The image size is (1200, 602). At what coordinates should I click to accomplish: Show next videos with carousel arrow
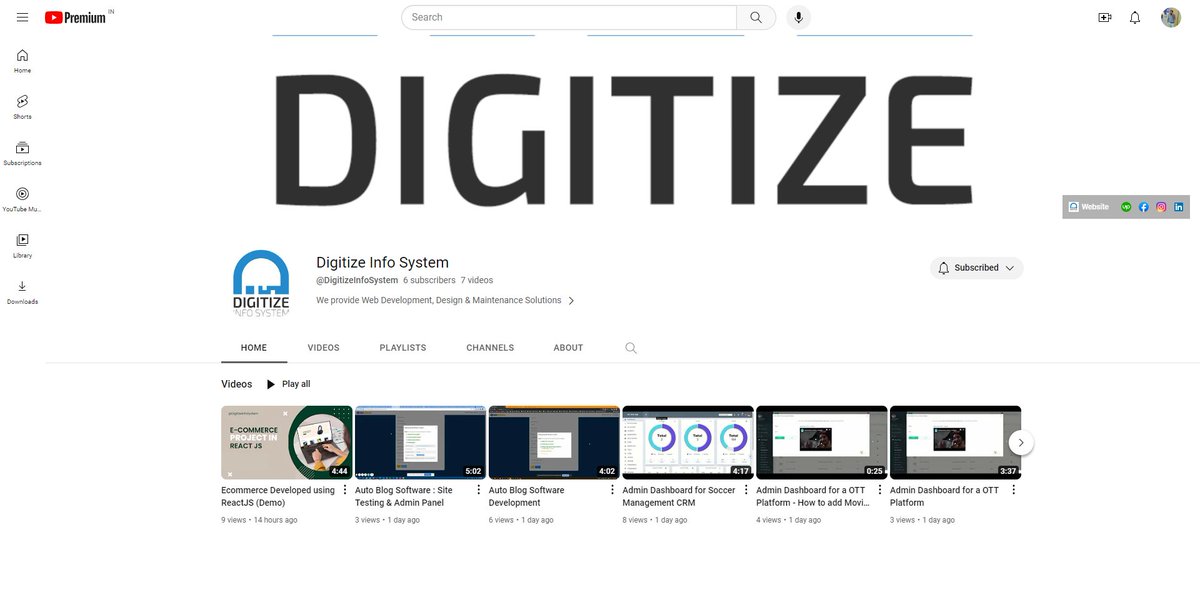(1020, 442)
